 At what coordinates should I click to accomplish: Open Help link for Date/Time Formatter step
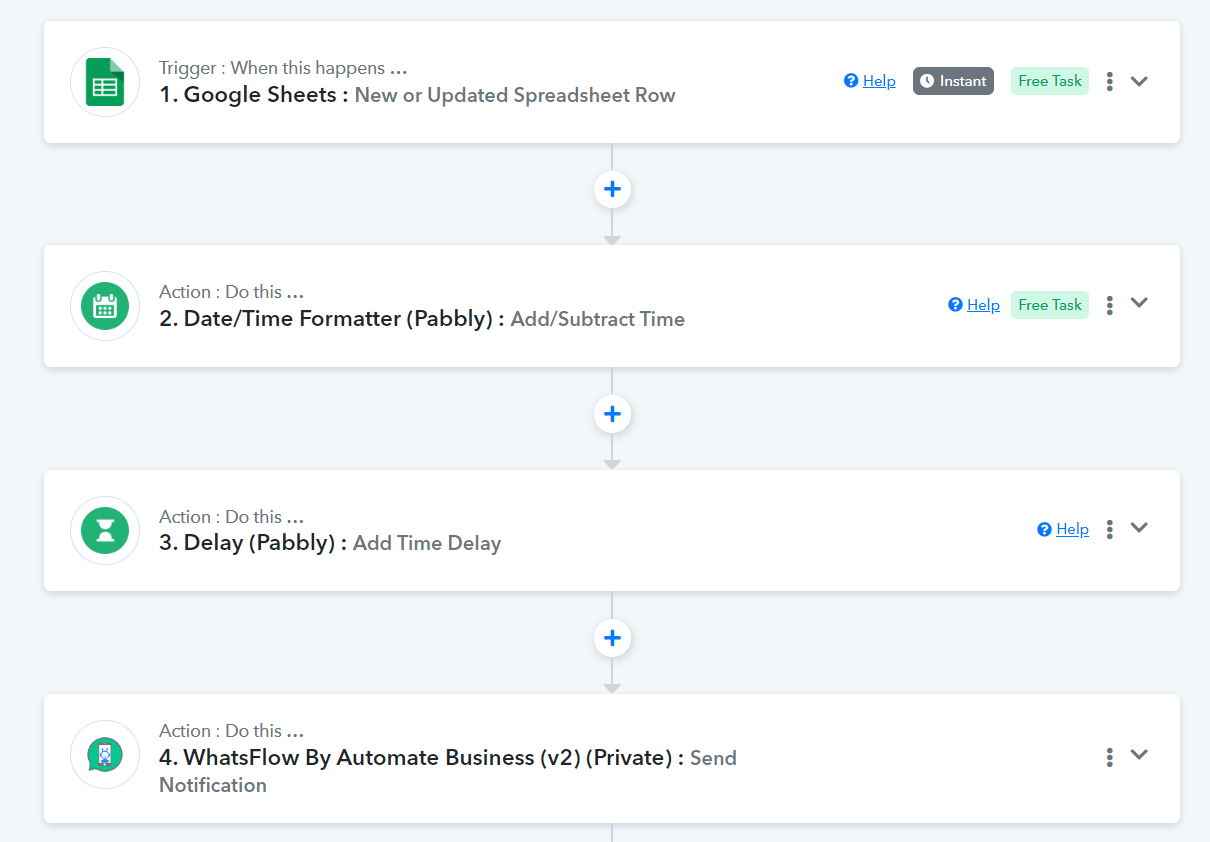click(974, 305)
